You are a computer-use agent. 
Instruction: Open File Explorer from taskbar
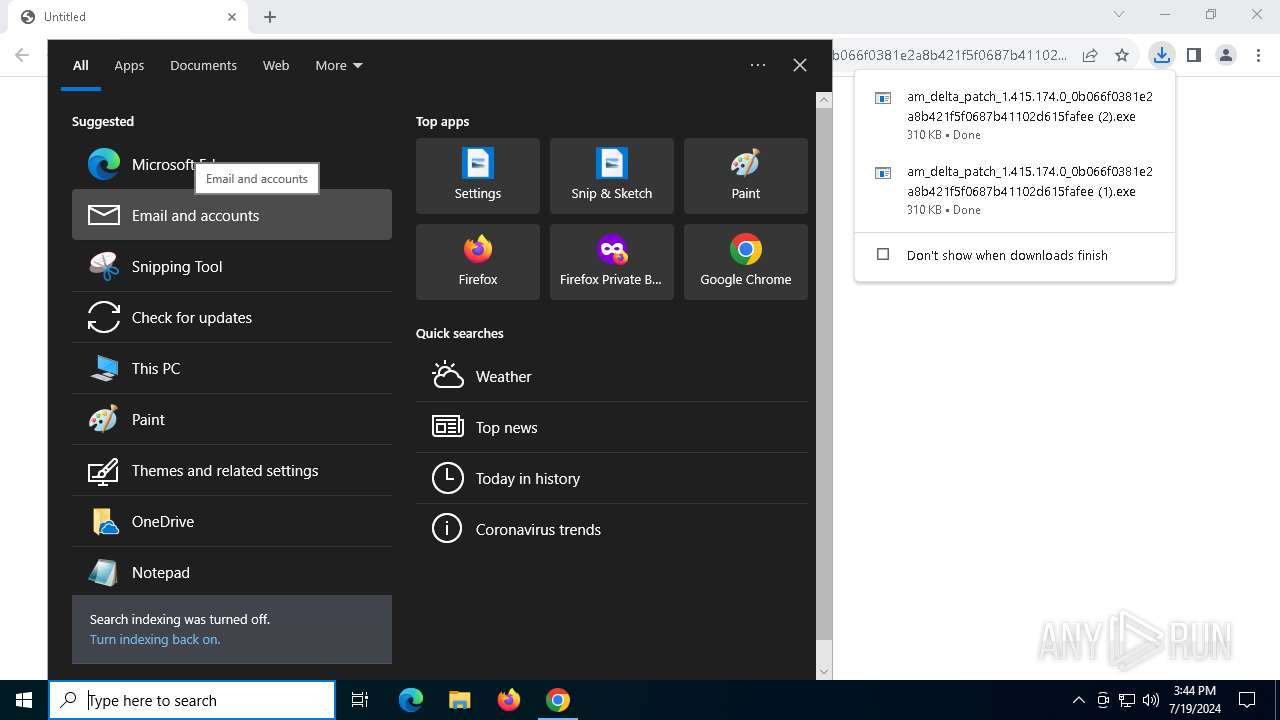coord(460,700)
